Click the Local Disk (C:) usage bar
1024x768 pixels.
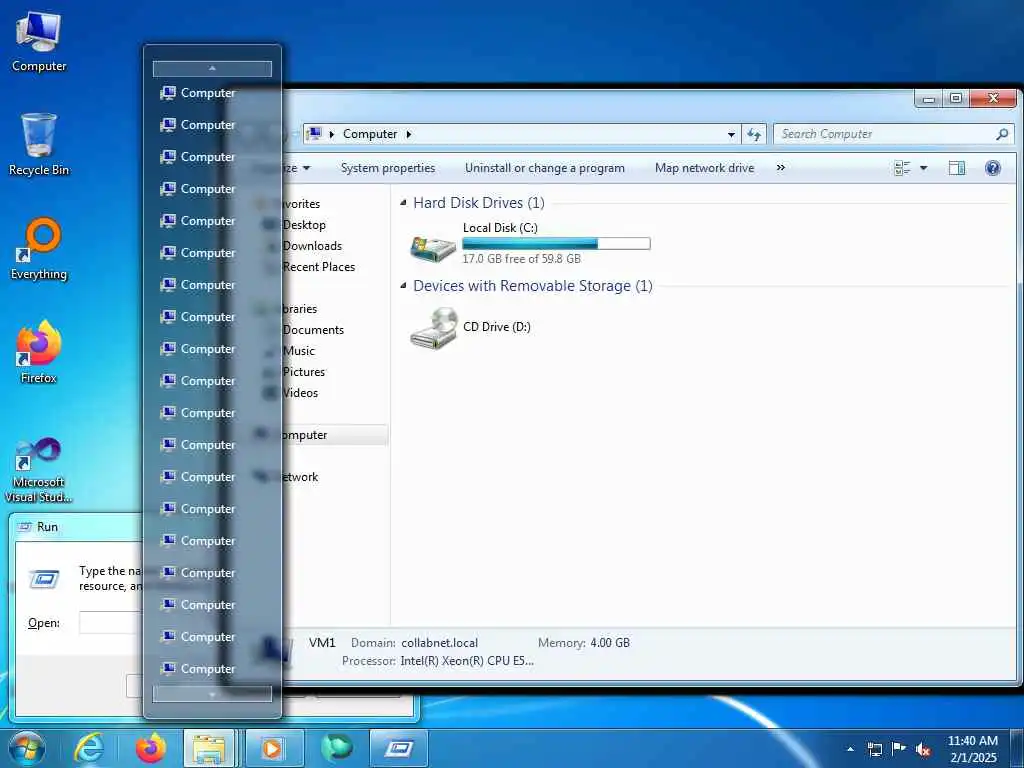556,244
